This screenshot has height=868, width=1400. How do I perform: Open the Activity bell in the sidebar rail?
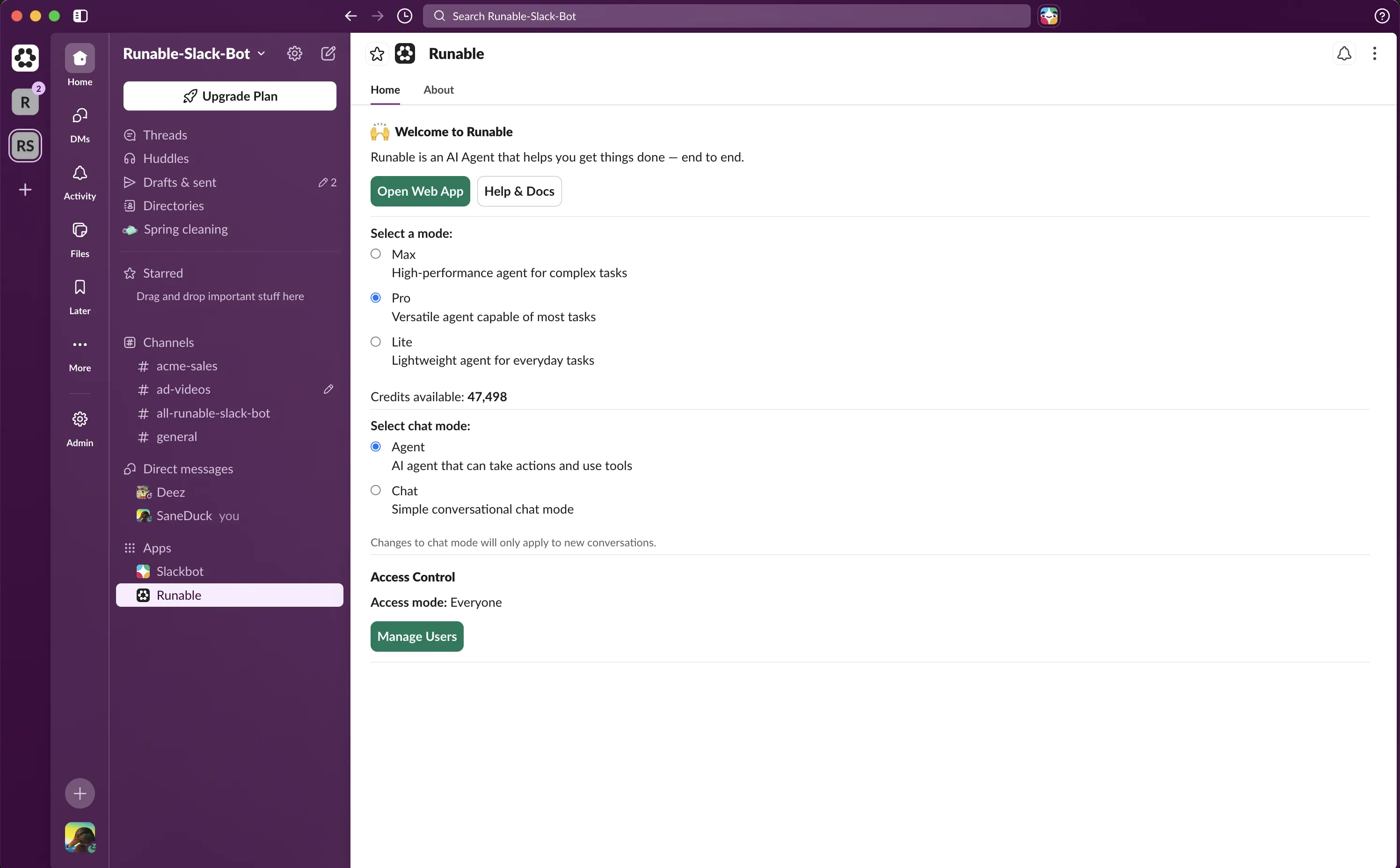[x=80, y=182]
